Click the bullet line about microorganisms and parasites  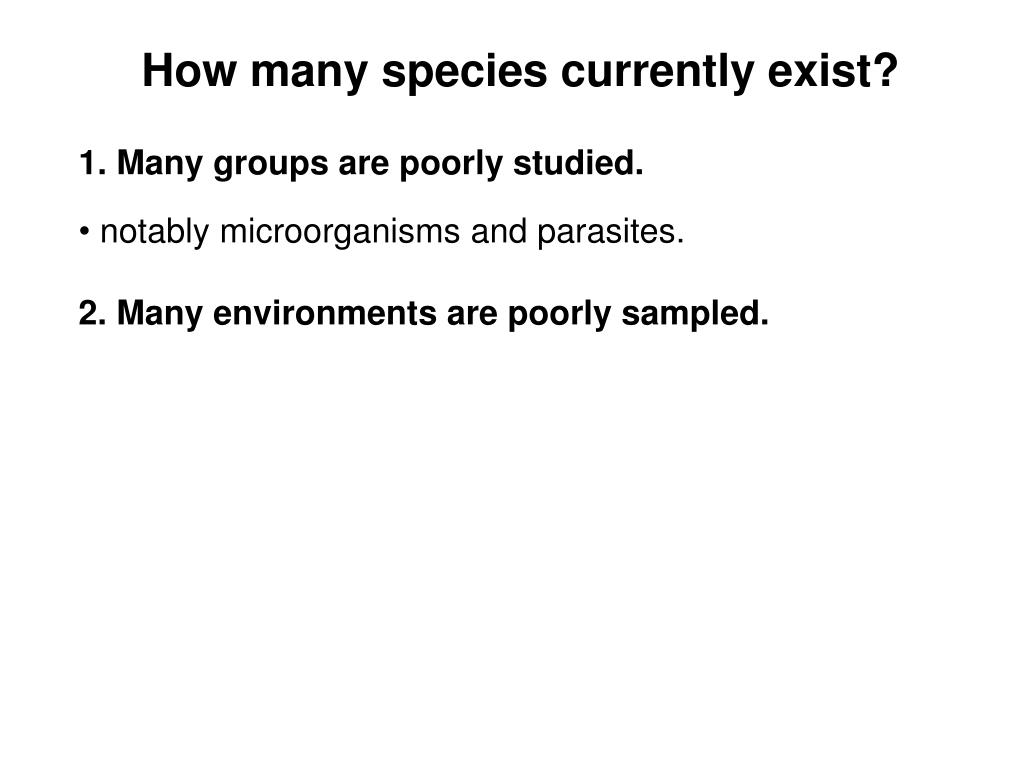tap(382, 233)
